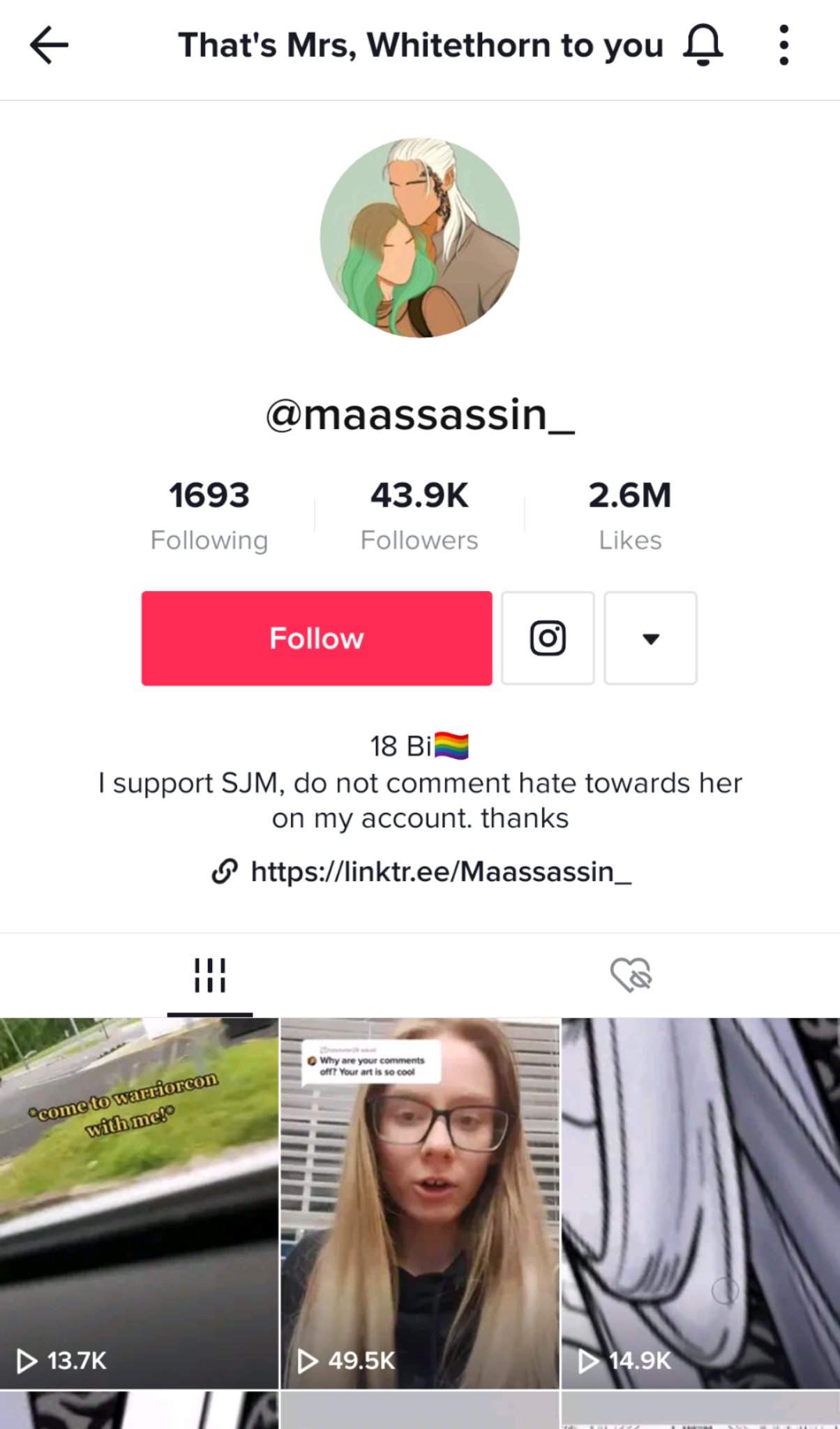The image size is (840, 1429).
Task: Open the three-dot more options menu
Action: (x=784, y=45)
